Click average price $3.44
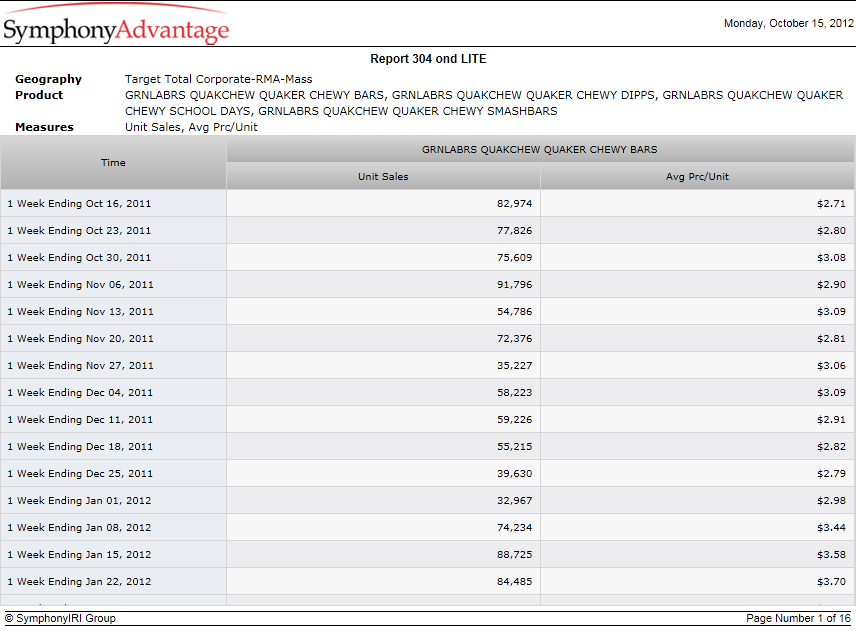The image size is (856, 631). coord(831,528)
